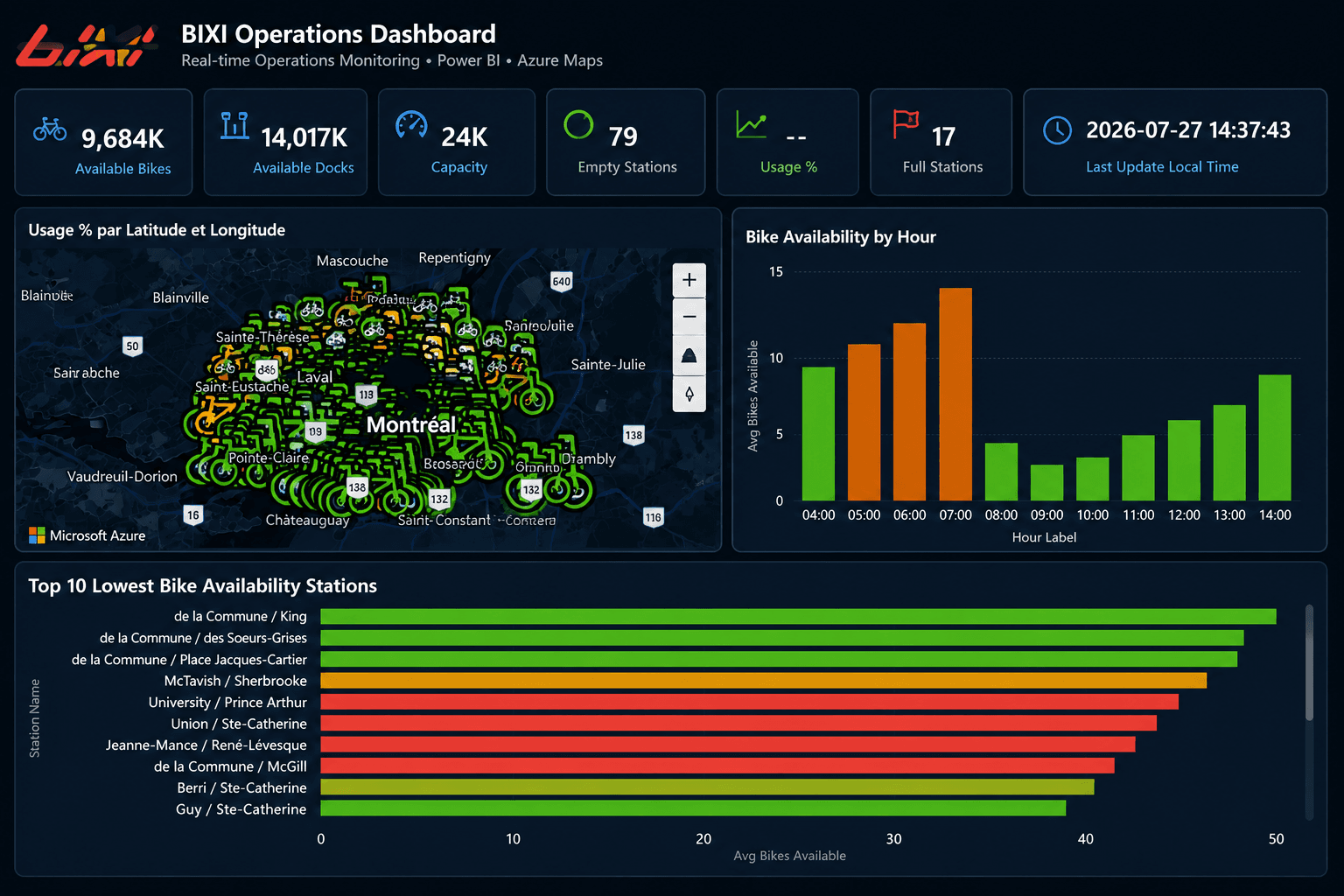Click the 9,684K Available Bikes value
The width and height of the screenshot is (1344, 896).
coord(122,138)
